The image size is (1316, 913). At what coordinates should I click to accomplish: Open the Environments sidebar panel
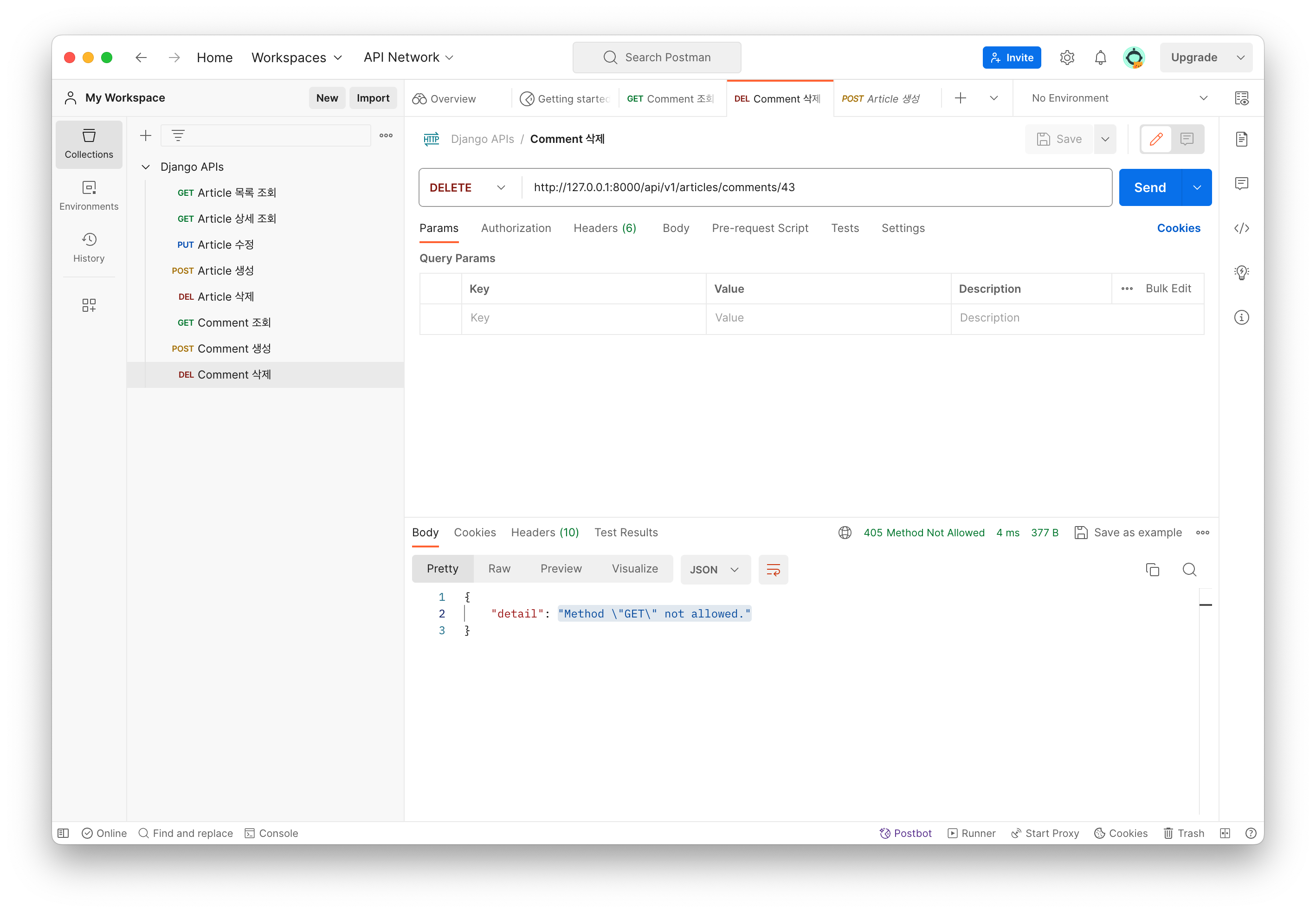coord(89,196)
